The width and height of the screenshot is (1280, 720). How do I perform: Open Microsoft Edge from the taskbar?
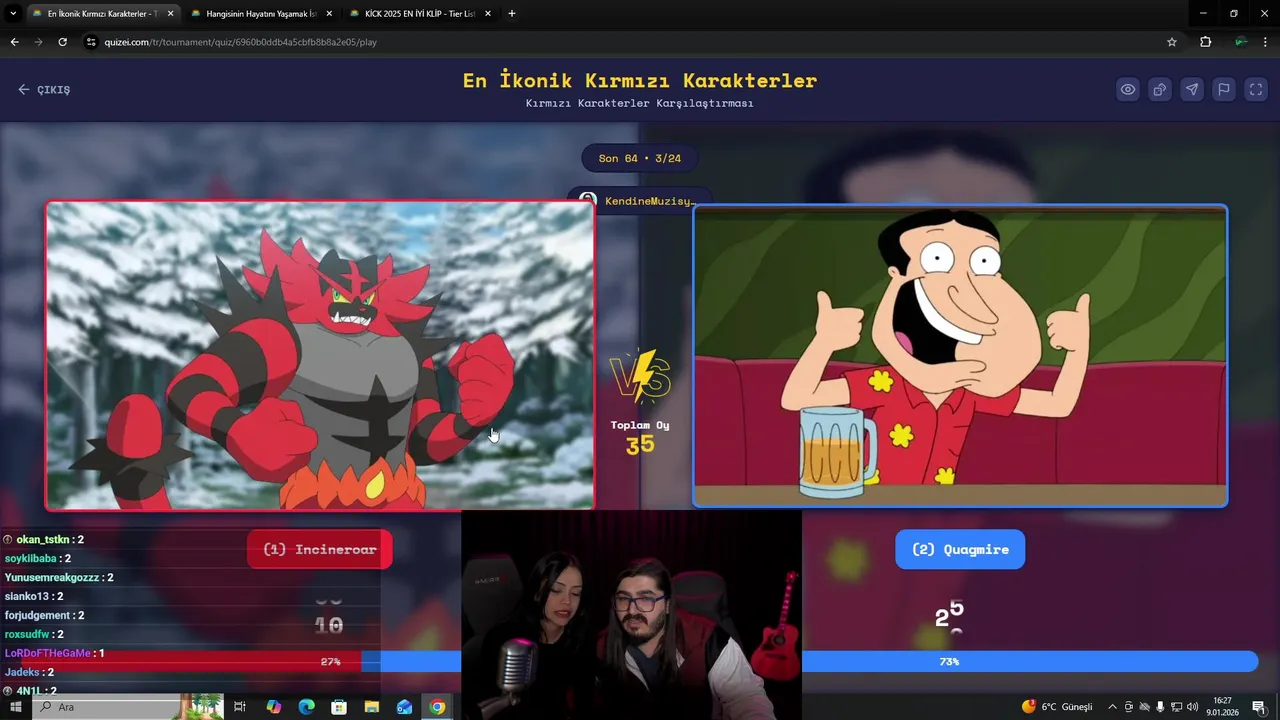pos(307,707)
